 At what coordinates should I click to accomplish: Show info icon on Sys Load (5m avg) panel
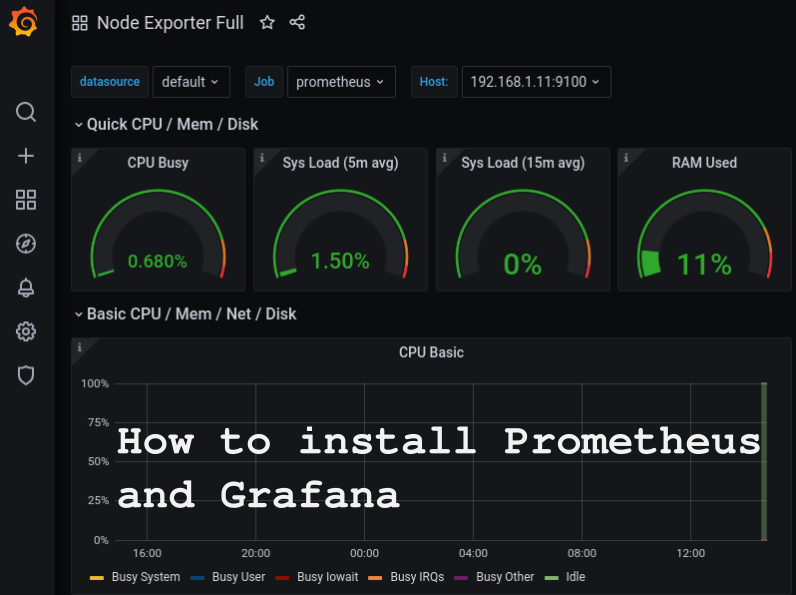coord(262,157)
